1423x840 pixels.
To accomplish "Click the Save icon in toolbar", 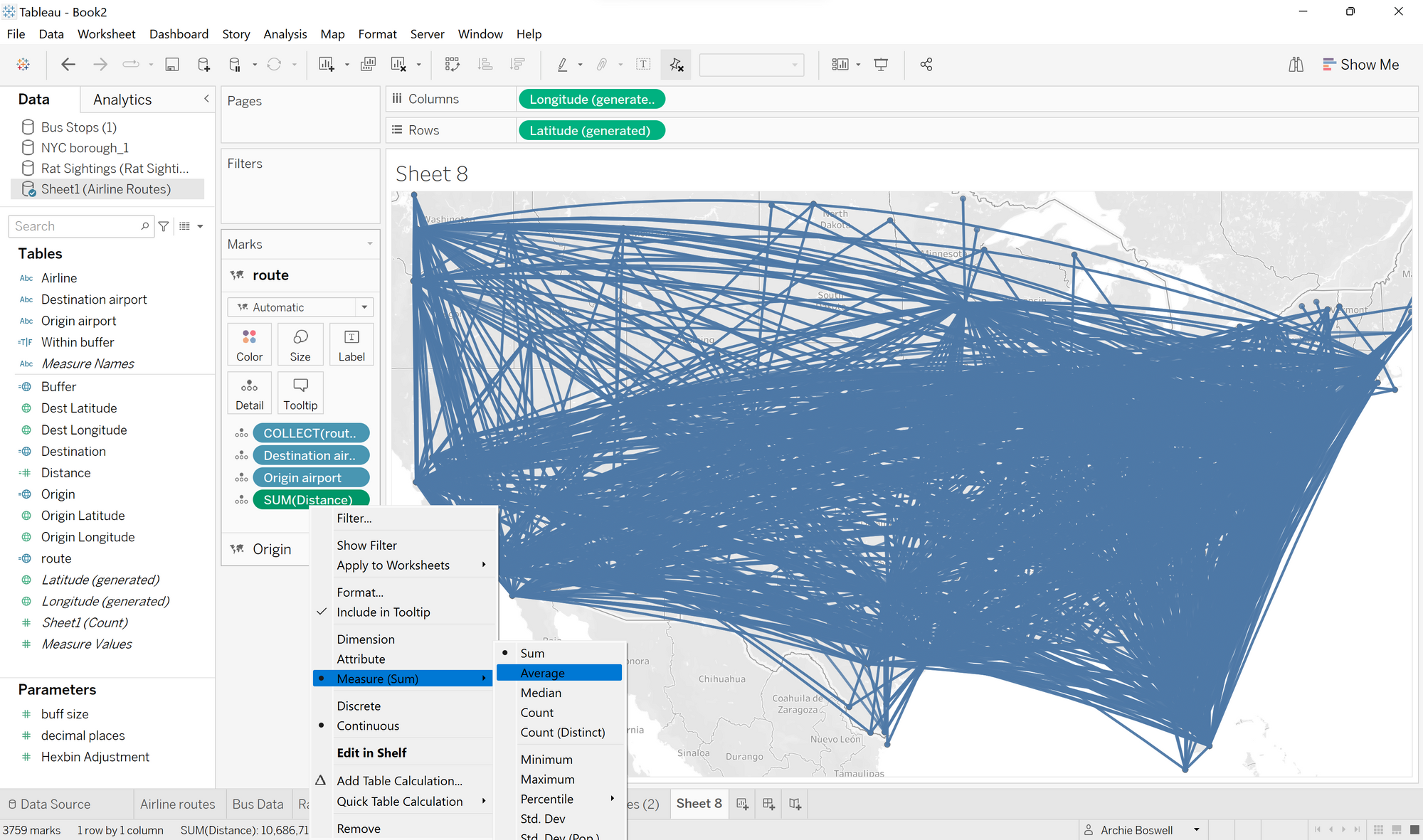I will click(x=171, y=65).
